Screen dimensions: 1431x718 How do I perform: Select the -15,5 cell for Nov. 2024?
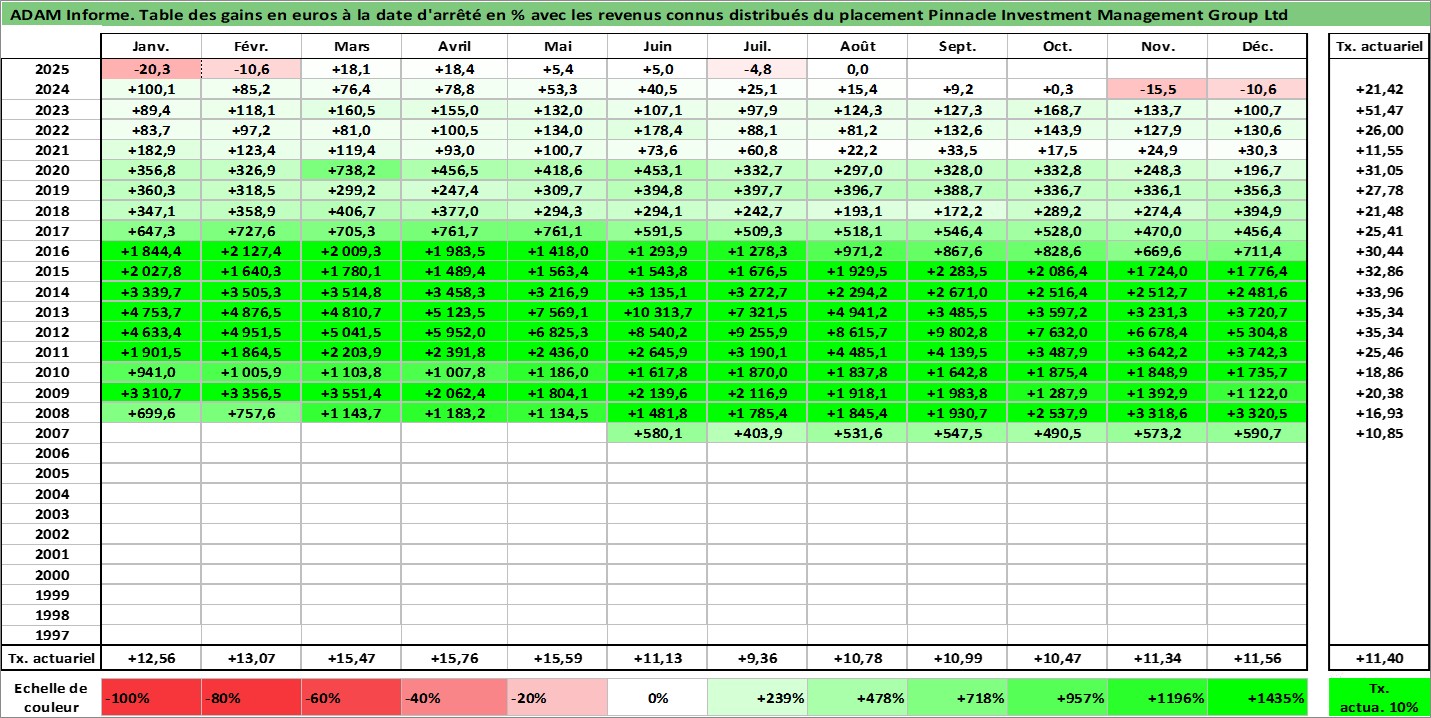[x=1158, y=89]
